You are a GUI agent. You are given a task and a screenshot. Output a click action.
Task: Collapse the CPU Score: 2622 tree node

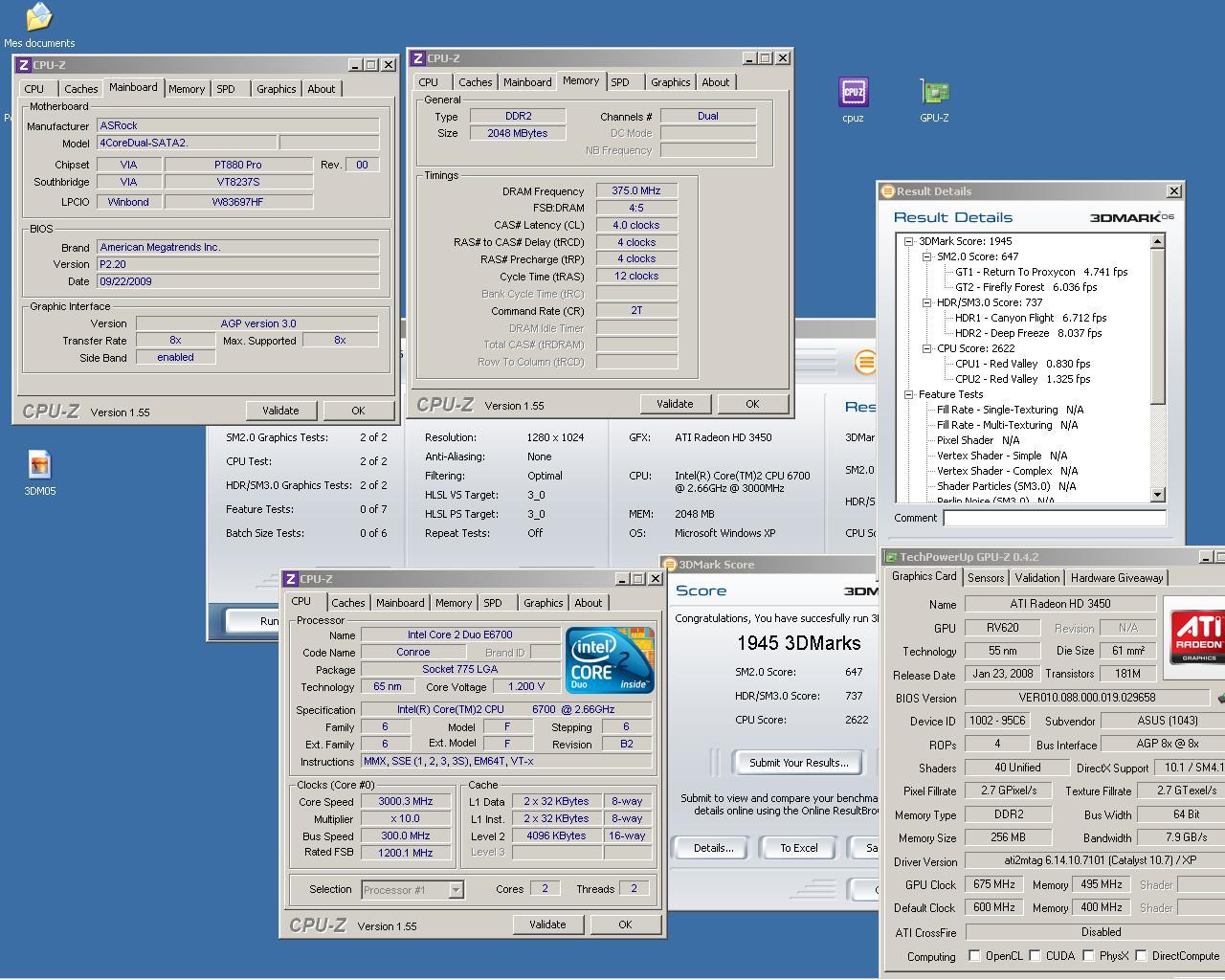(926, 348)
